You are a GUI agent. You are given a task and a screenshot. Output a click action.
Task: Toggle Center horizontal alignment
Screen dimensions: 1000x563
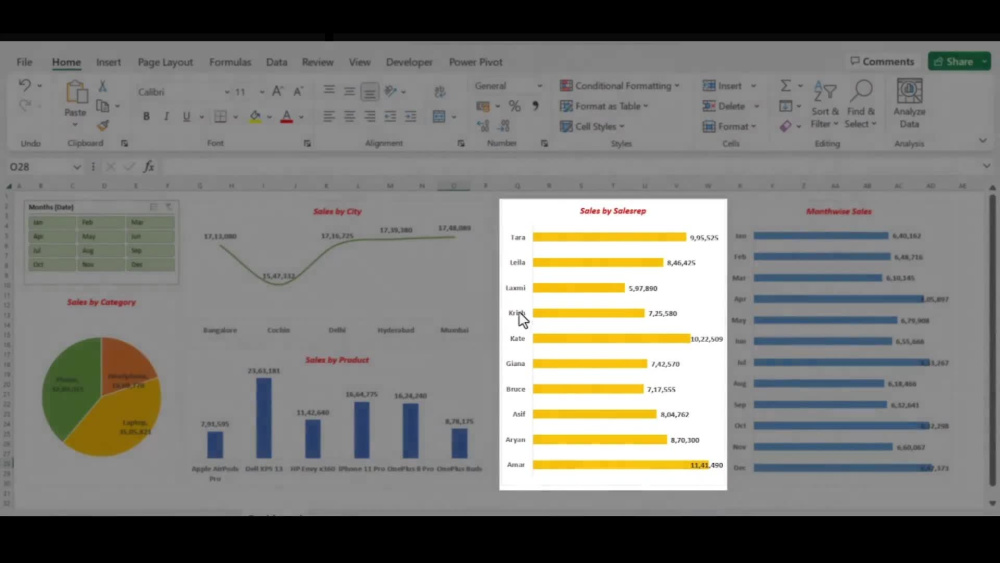[349, 117]
